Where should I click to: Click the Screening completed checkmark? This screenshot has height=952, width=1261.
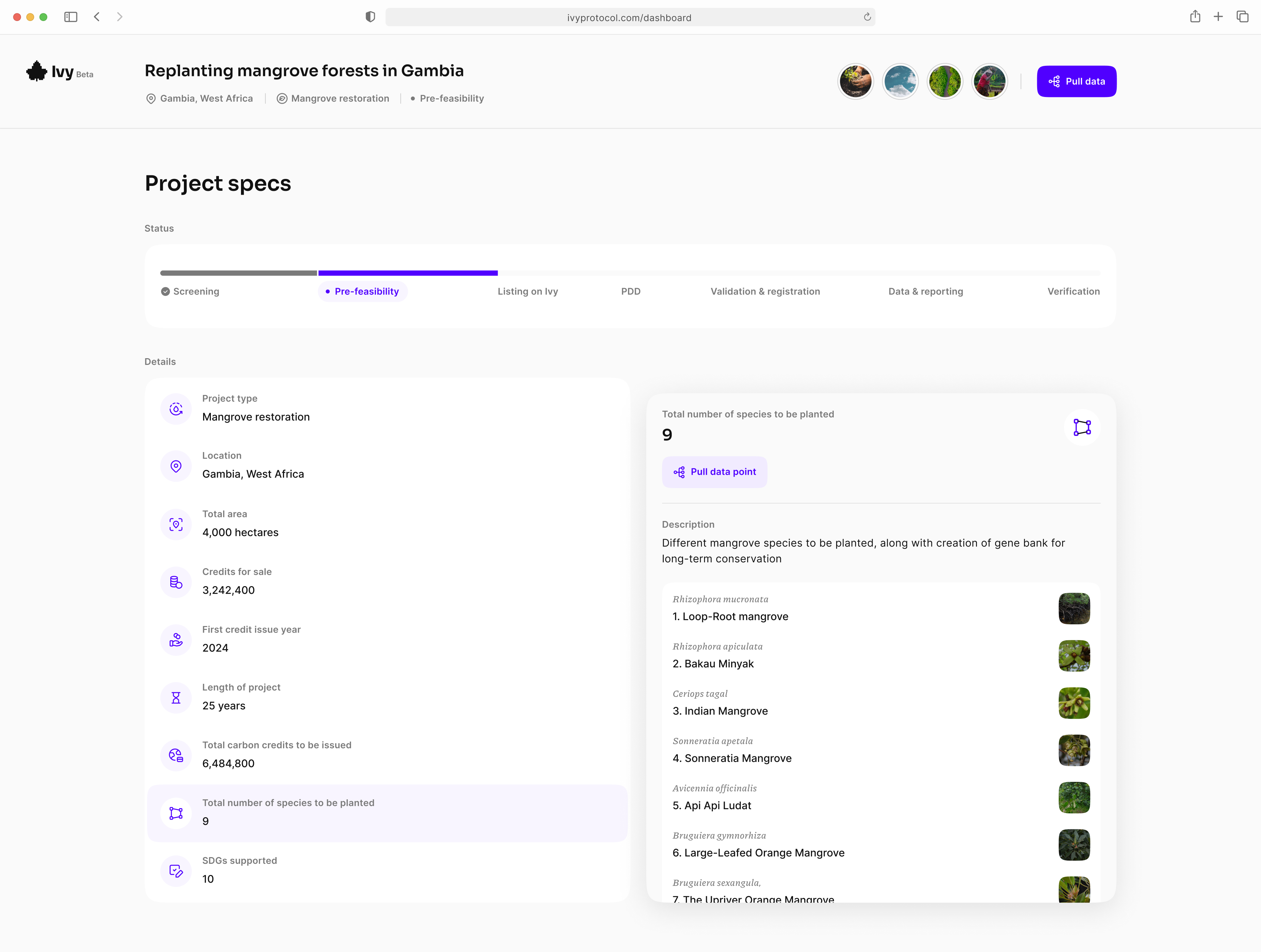click(165, 291)
